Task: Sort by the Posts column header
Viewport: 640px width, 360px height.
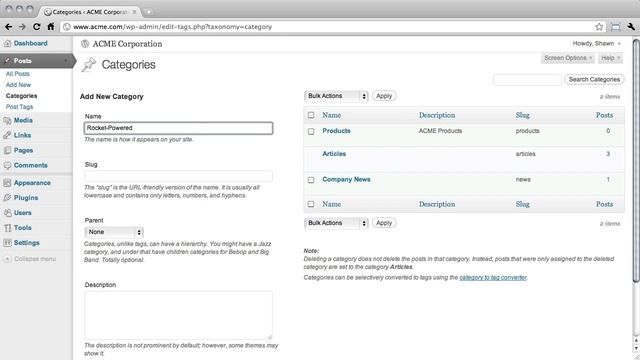Action: 604,115
